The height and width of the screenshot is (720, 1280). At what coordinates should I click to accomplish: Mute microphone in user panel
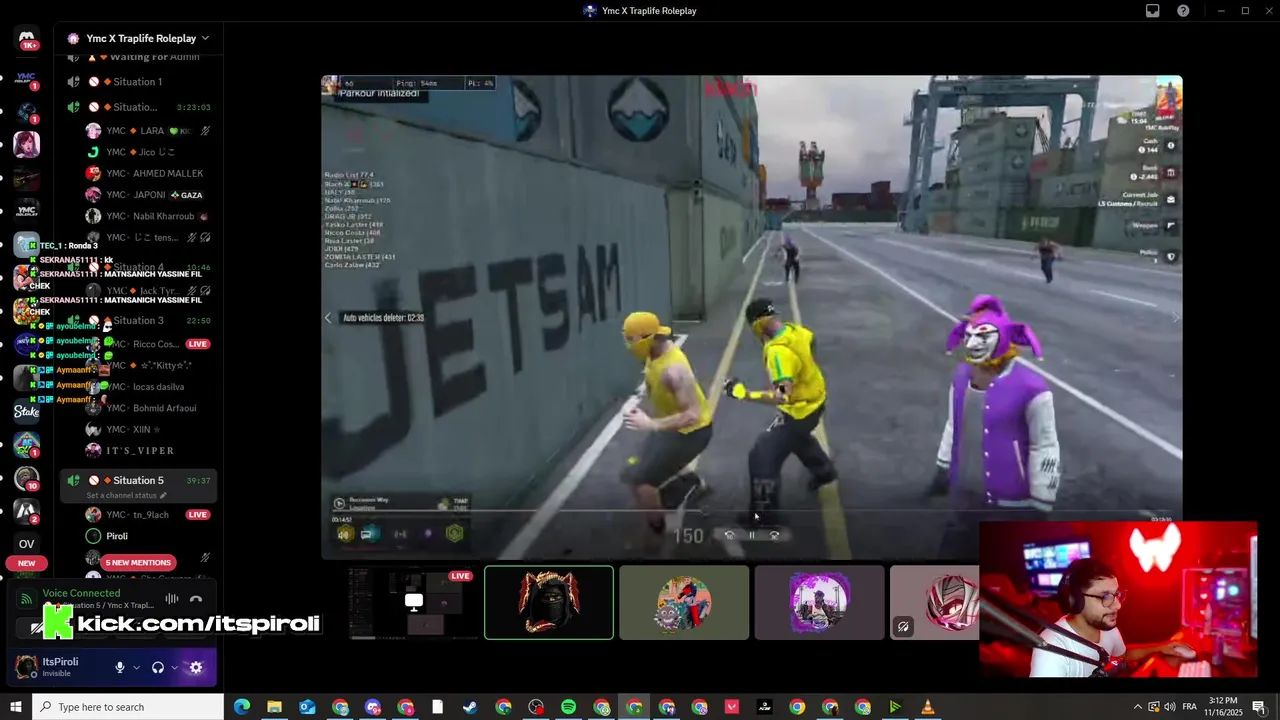[x=120, y=667]
